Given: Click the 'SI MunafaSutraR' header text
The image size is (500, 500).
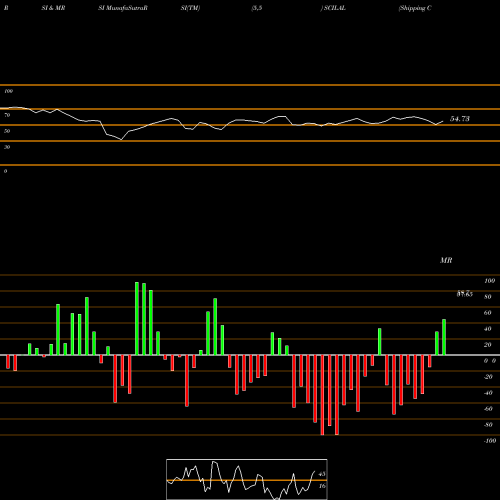Looking at the screenshot, I should (x=123, y=8).
